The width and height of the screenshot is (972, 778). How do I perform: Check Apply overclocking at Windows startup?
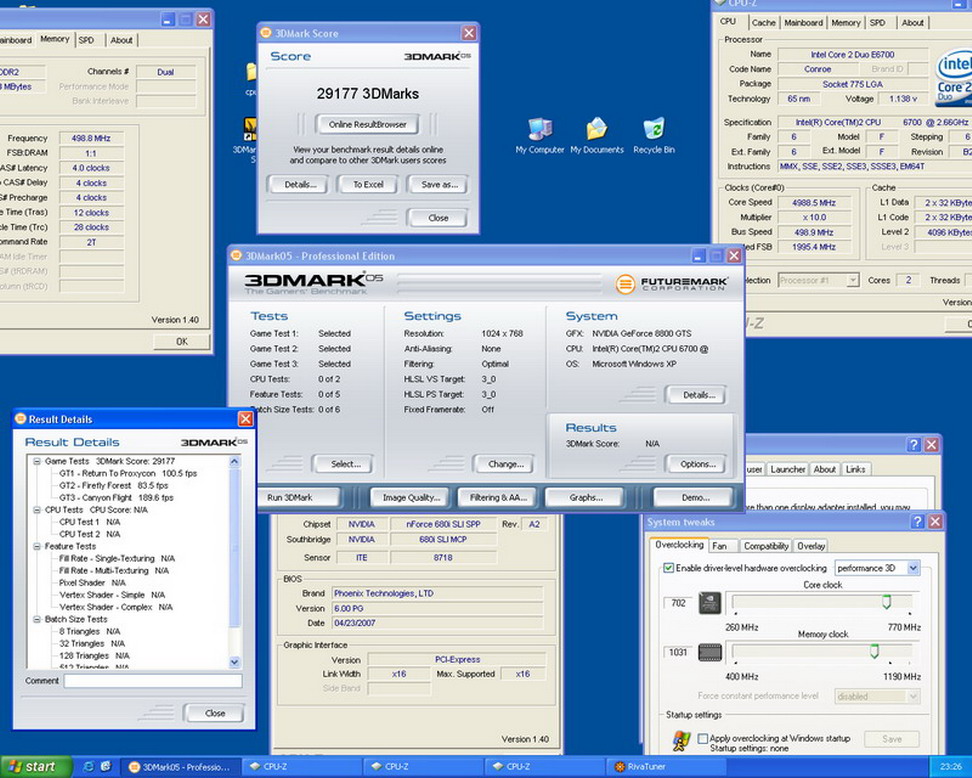point(702,738)
